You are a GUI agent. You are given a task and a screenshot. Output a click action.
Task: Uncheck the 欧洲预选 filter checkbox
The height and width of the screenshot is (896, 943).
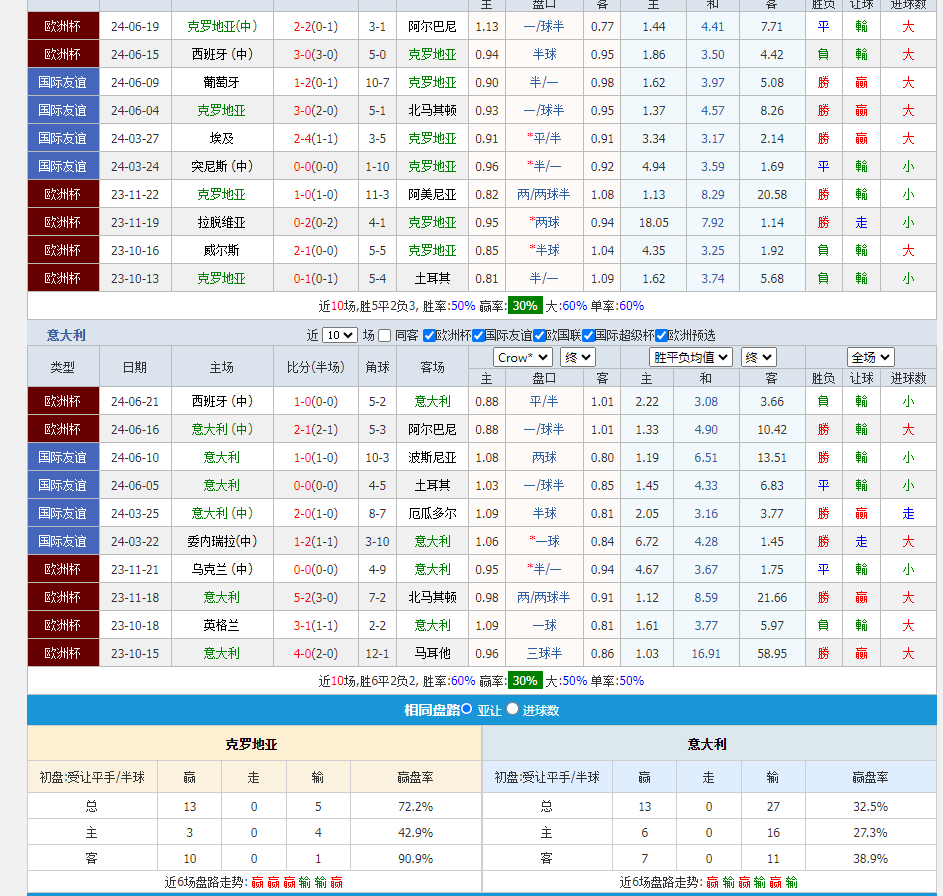[x=661, y=336]
